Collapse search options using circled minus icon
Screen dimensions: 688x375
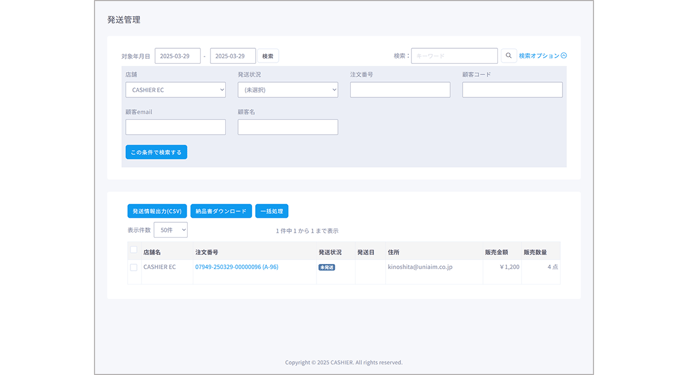tap(564, 56)
